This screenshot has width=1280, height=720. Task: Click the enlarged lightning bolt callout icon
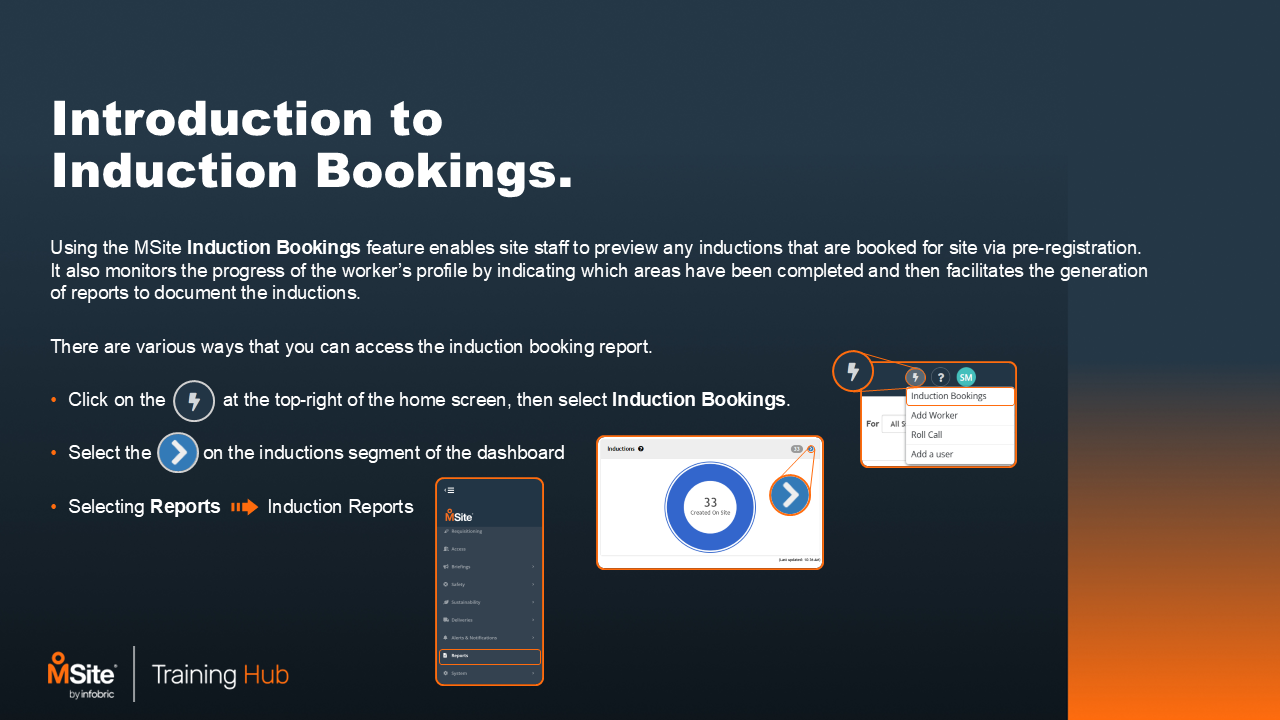[852, 372]
